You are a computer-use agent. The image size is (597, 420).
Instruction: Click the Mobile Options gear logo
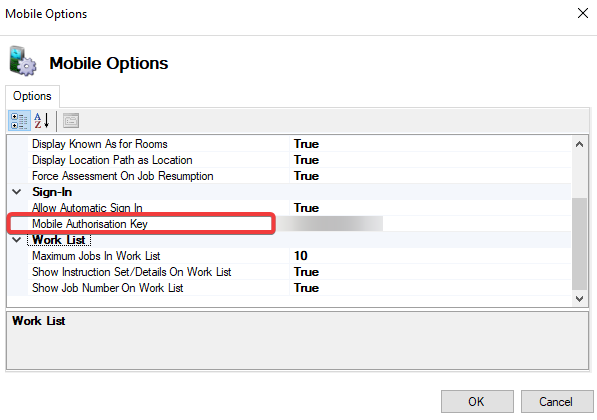23,61
